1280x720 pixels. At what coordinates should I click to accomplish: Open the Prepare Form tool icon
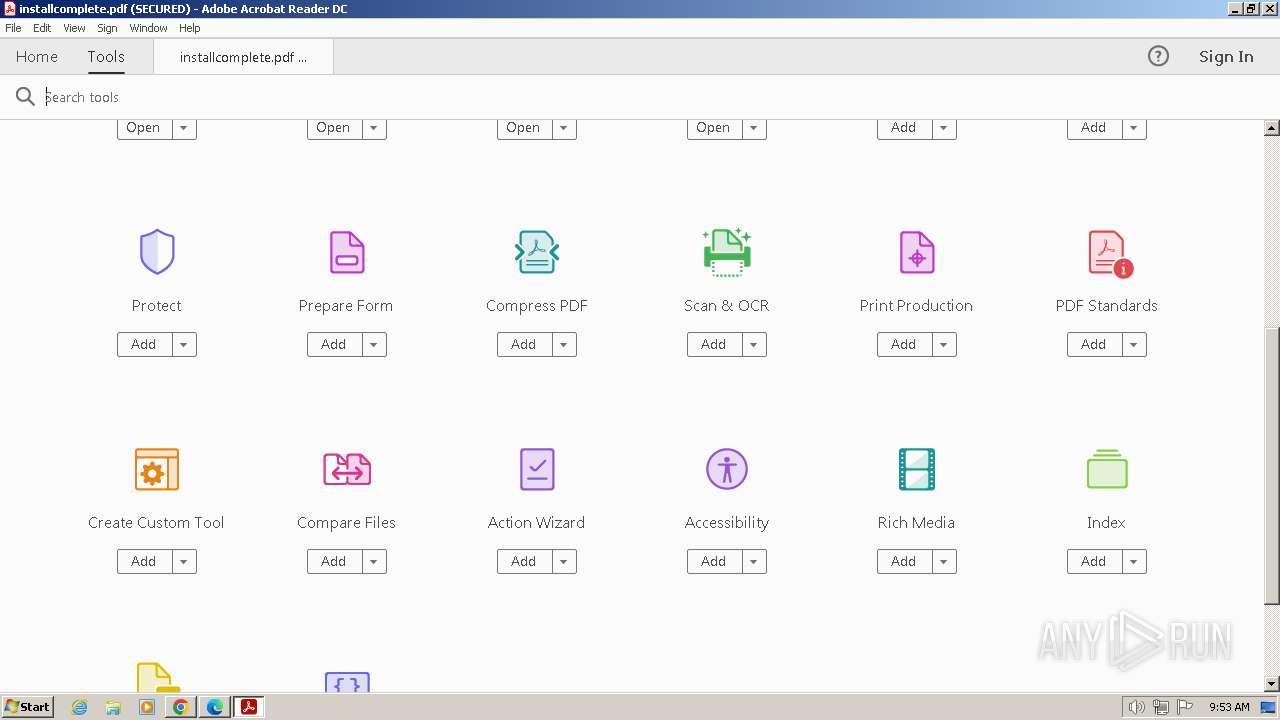tap(347, 252)
